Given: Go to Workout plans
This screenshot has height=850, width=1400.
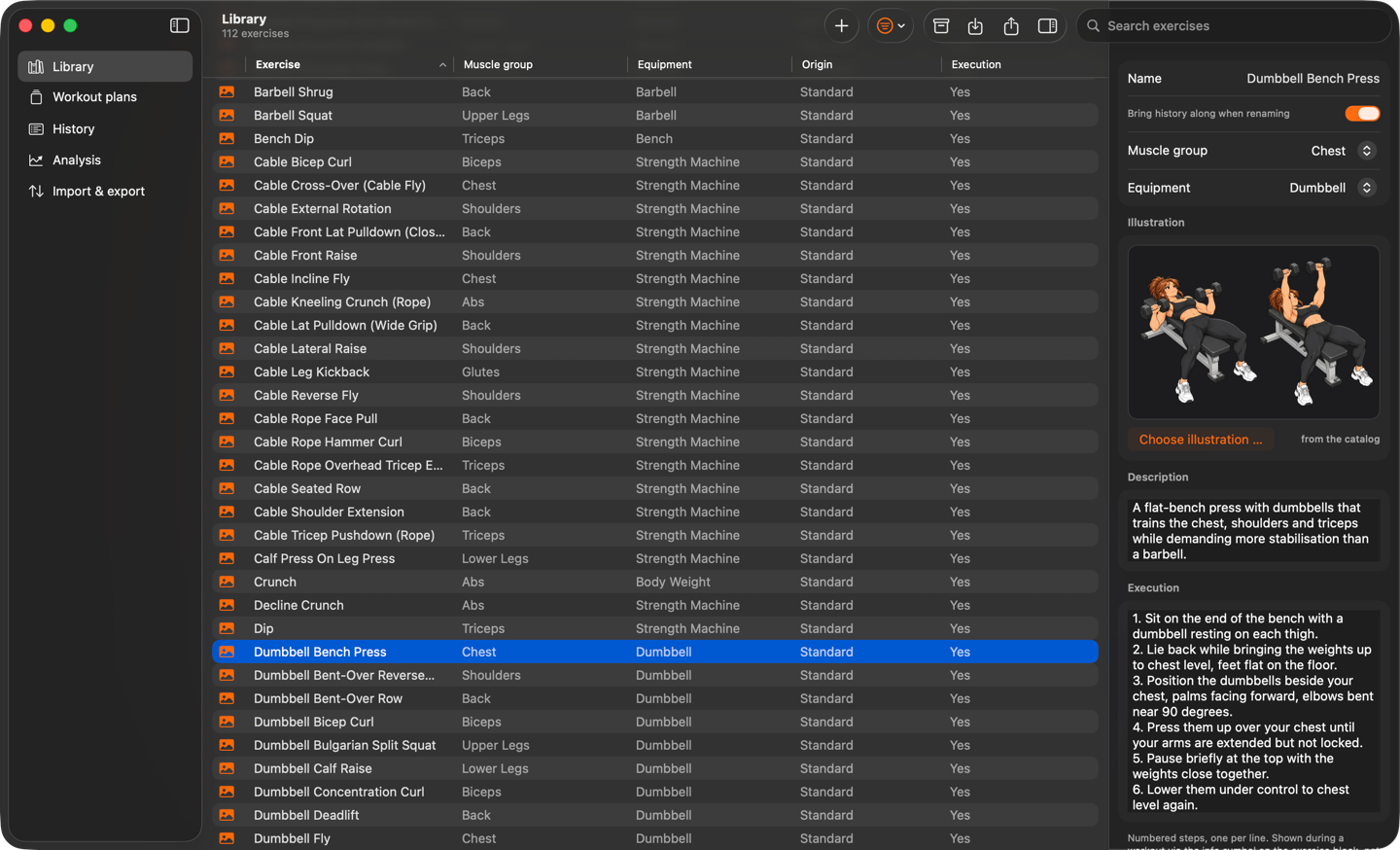Looking at the screenshot, I should tap(105, 97).
